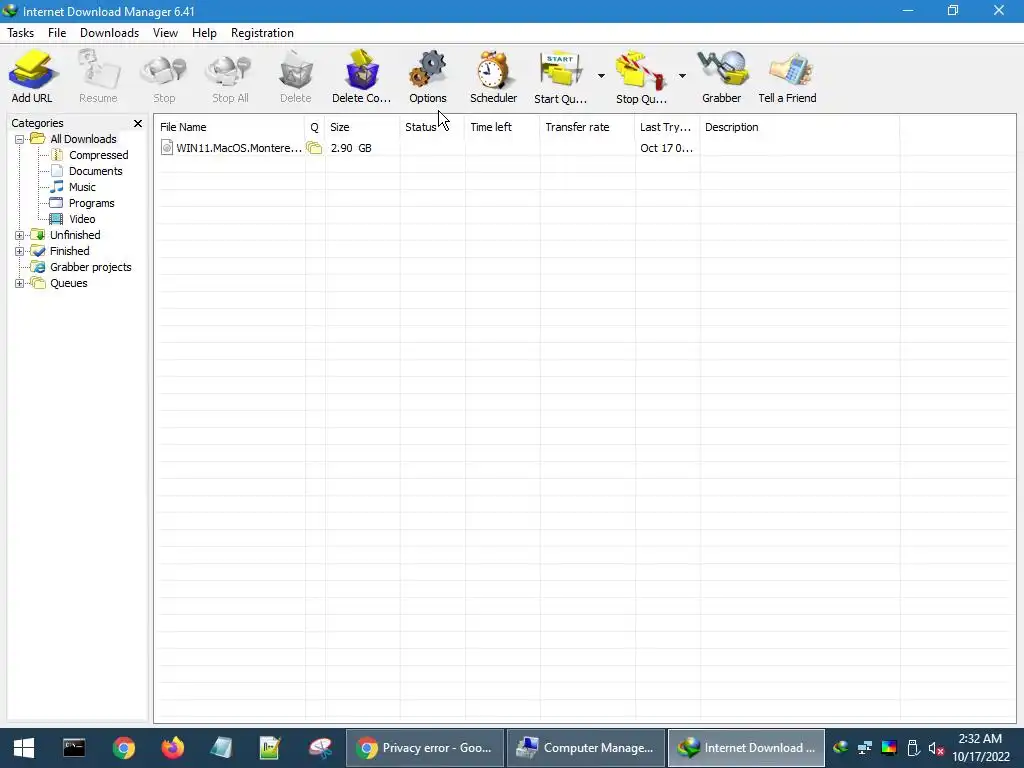Open the Firefox taskbar icon

point(172,748)
